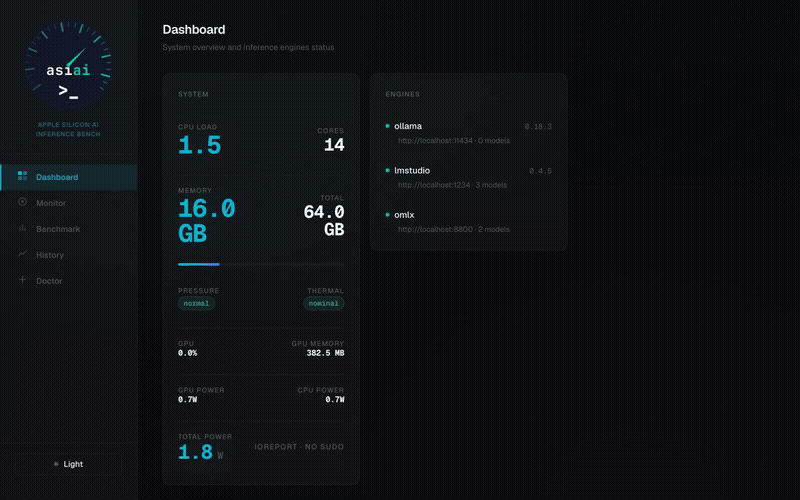This screenshot has height=500, width=800.
Task: Go to the Benchmark page
Action: [x=68, y=229]
